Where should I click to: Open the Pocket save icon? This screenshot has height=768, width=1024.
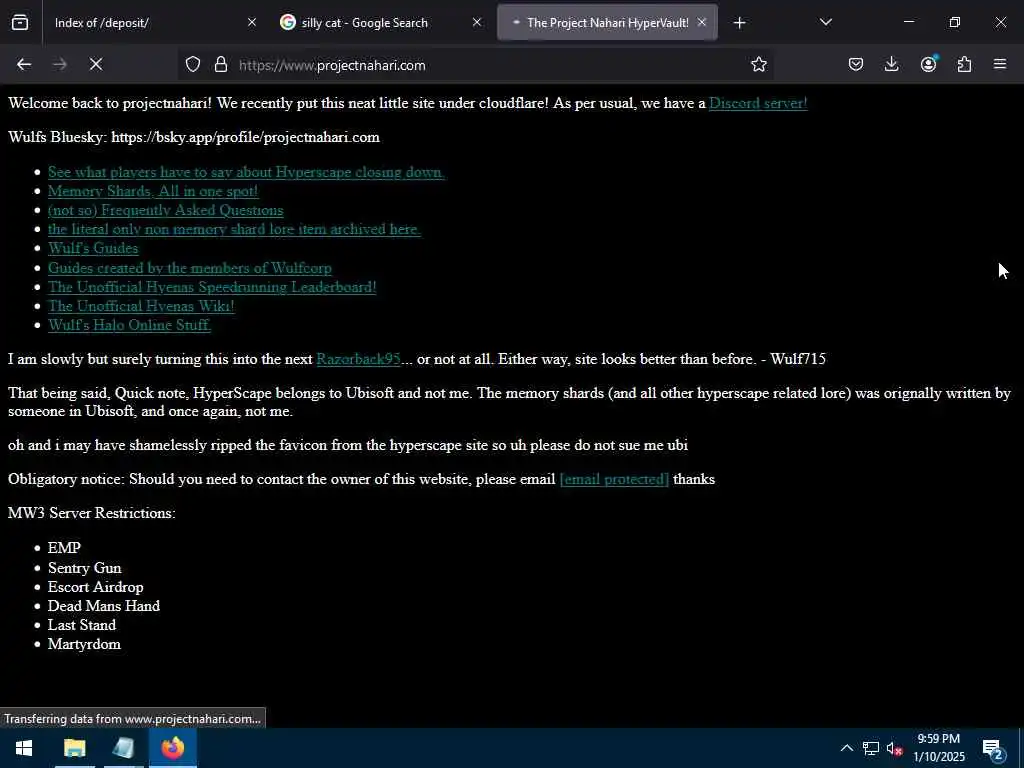click(856, 64)
